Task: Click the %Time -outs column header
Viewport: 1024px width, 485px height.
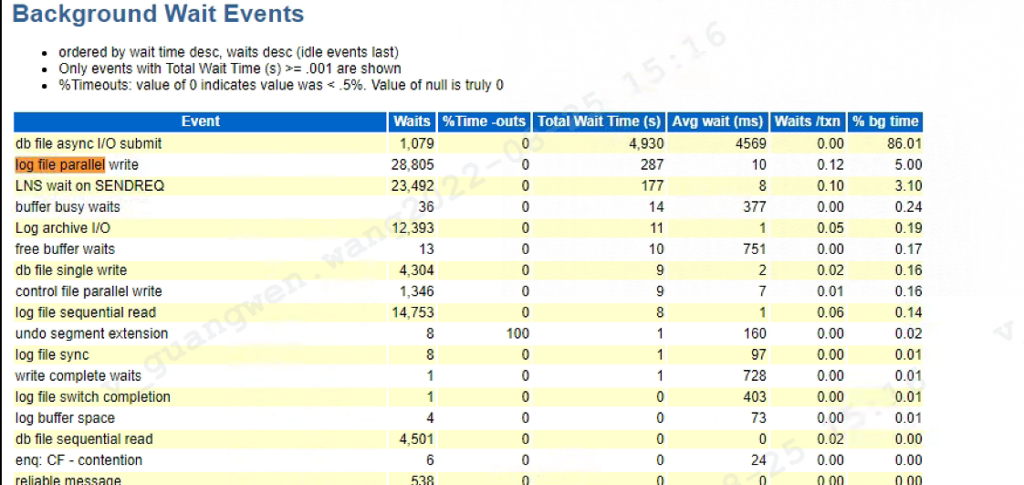Action: (x=485, y=121)
